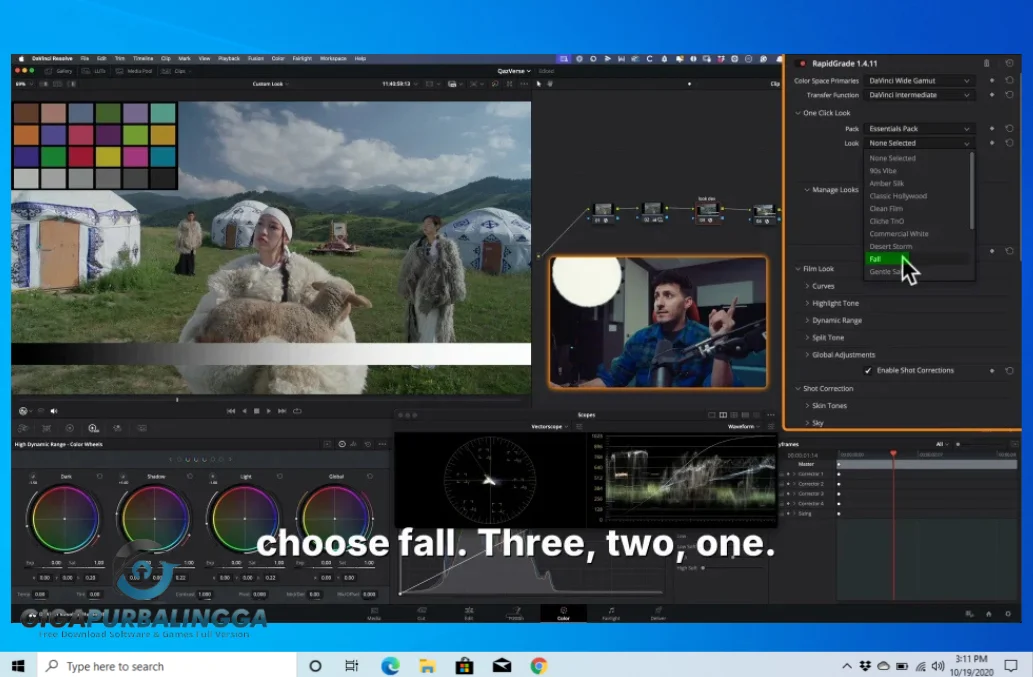Image resolution: width=1033 pixels, height=677 pixels.
Task: Stop playback in the viewer
Action: coord(256,411)
